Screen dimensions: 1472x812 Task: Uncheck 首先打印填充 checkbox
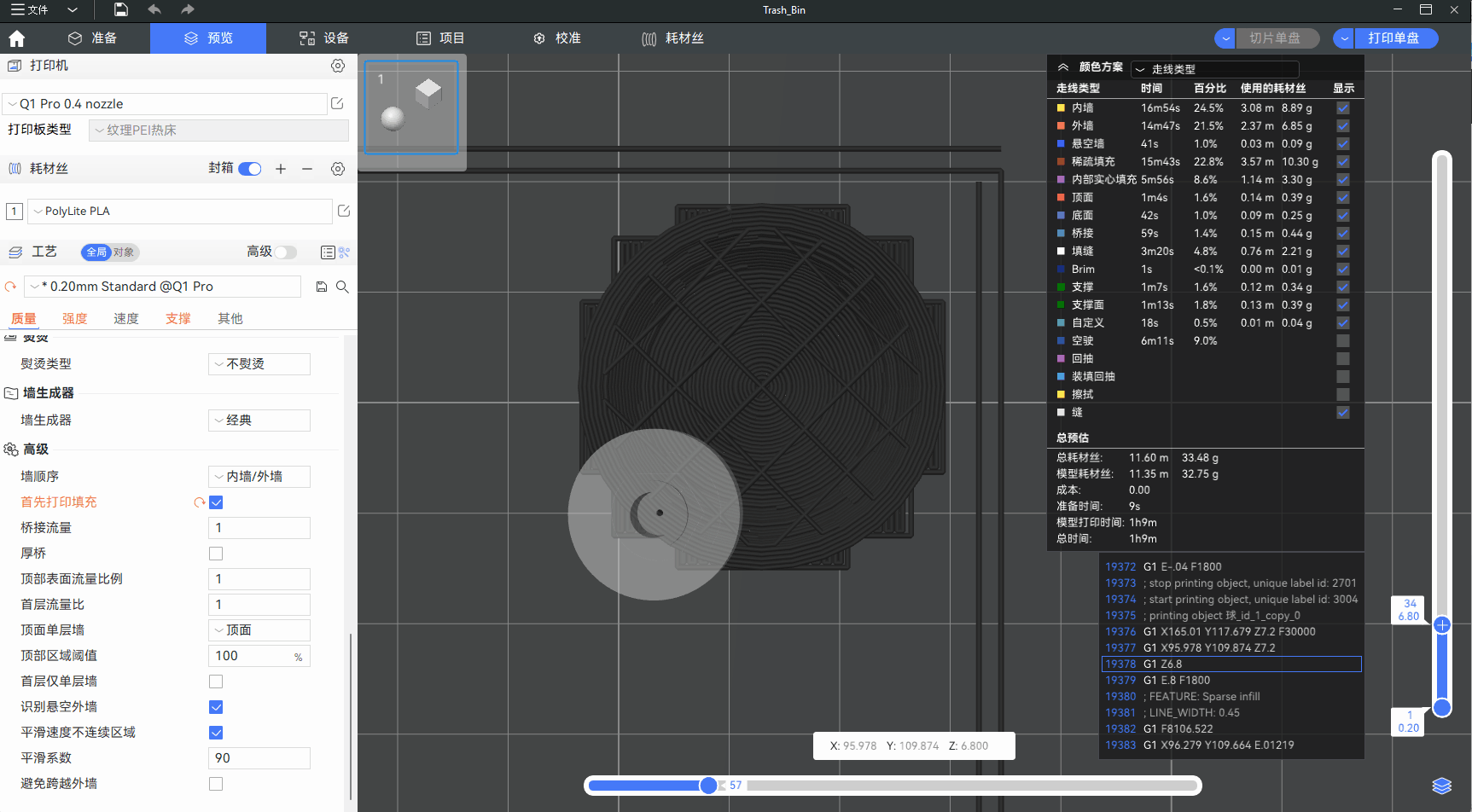pyautogui.click(x=216, y=502)
